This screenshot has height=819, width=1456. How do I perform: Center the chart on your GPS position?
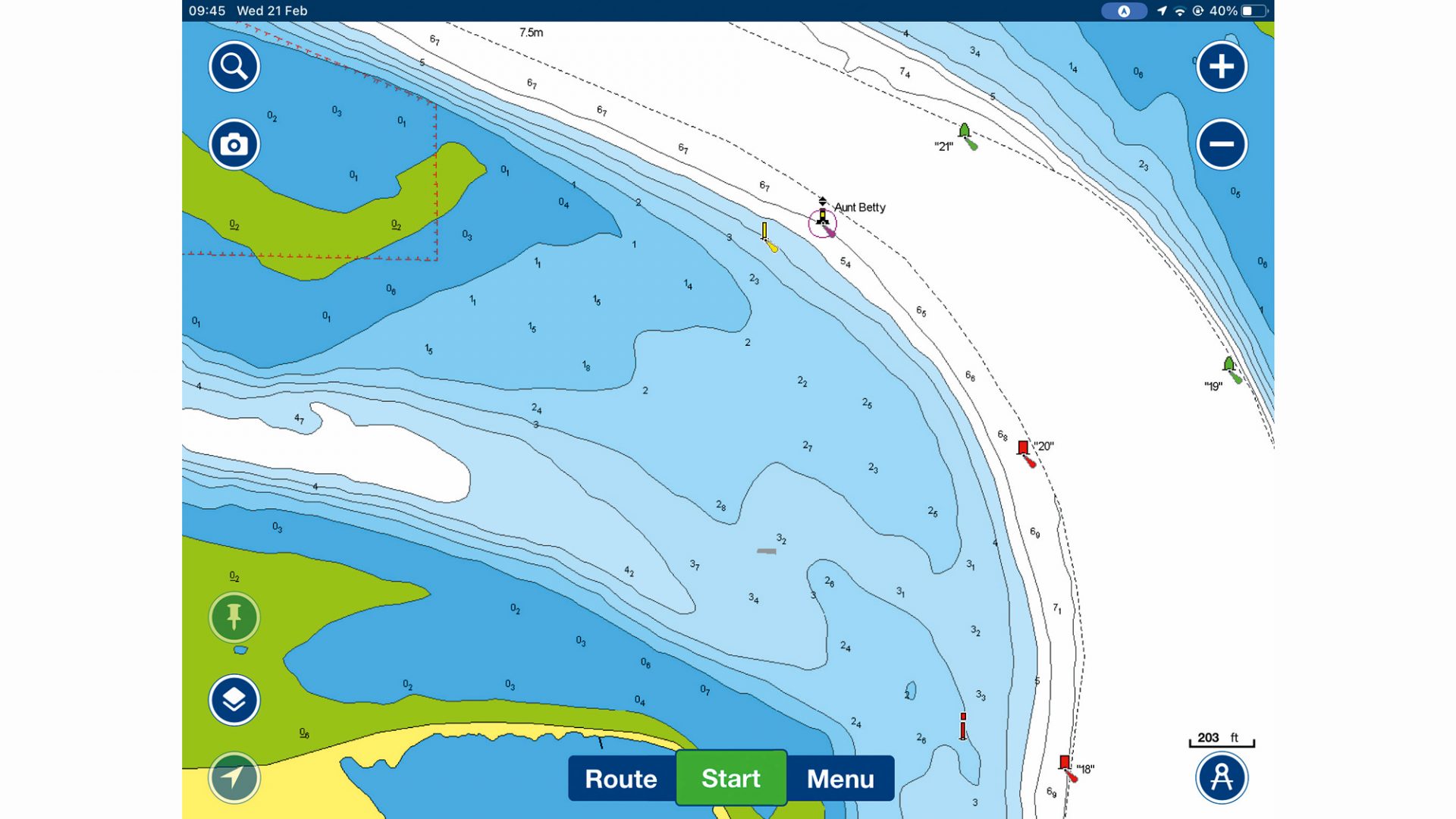(x=234, y=778)
